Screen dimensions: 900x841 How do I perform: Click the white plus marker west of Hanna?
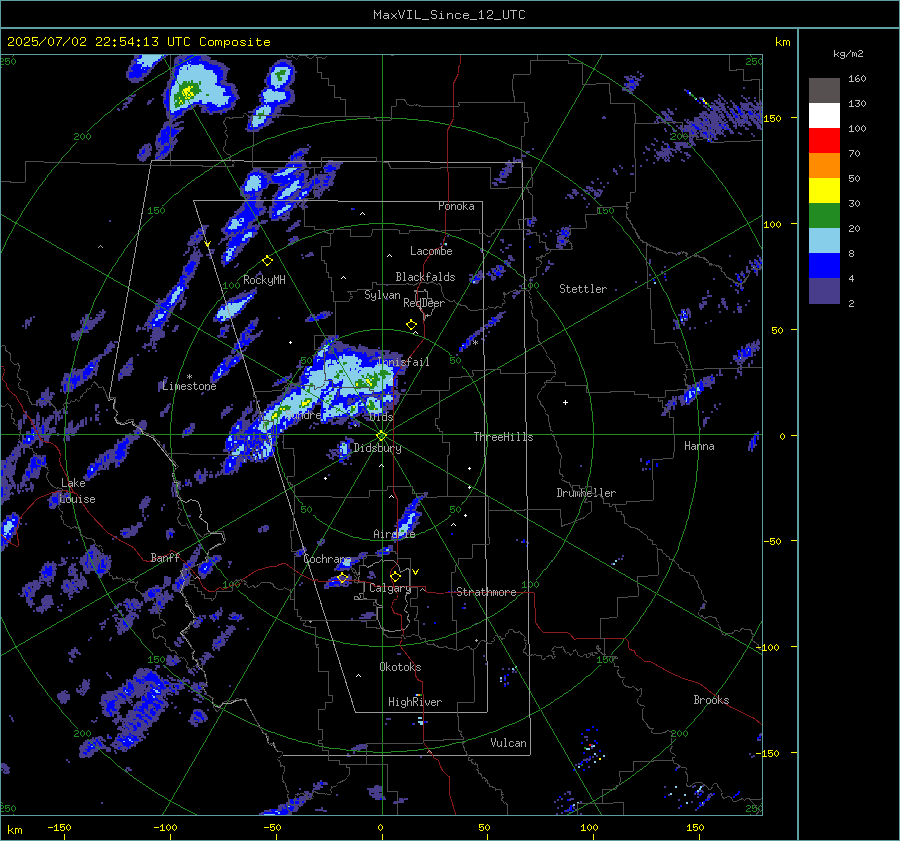click(565, 402)
